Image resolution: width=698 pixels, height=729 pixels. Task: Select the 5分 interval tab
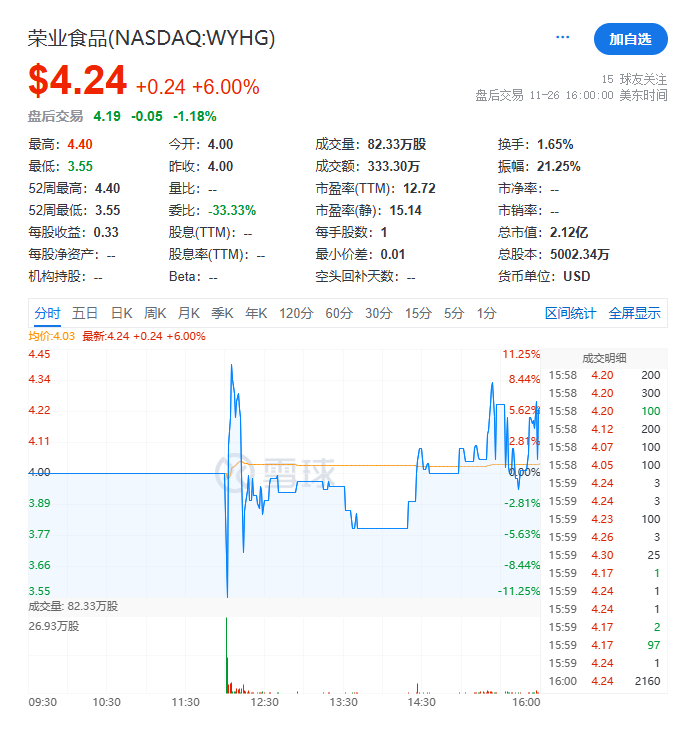coord(454,313)
